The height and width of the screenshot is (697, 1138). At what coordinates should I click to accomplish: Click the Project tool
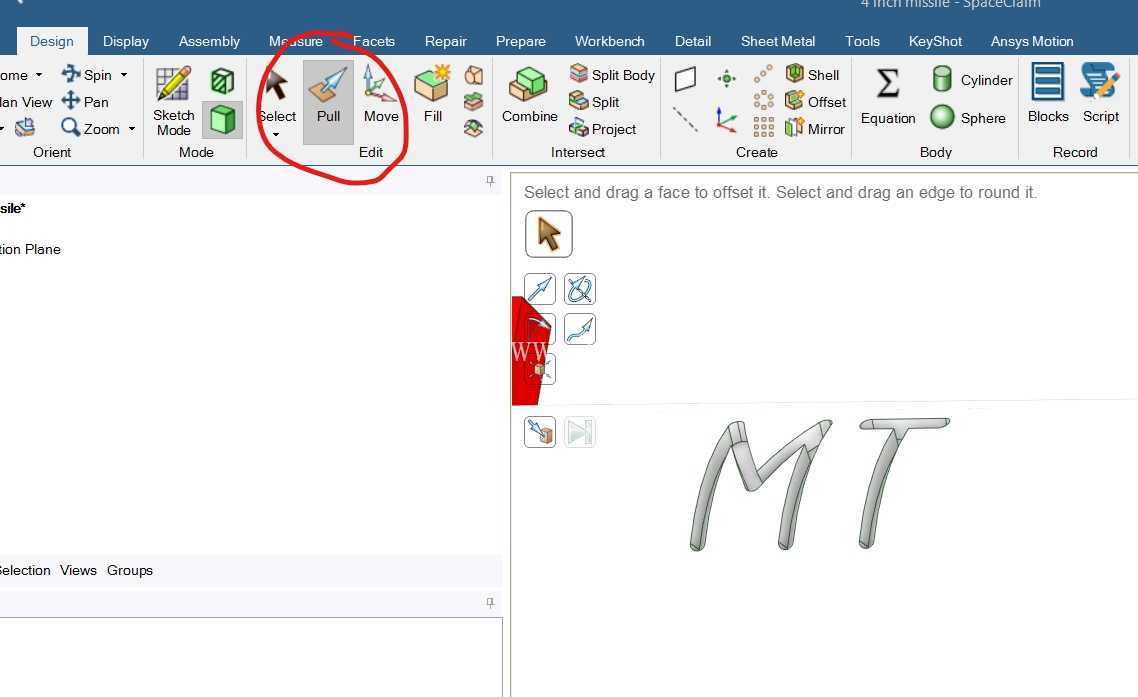(x=602, y=129)
